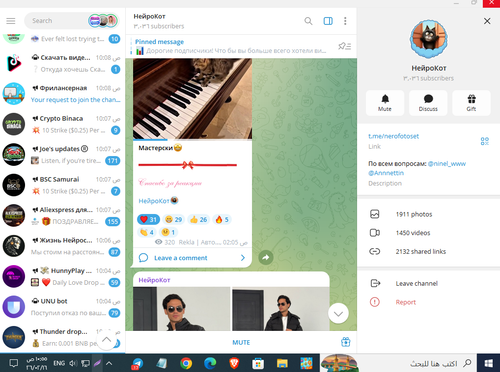Open the Скачать виде... bot chat

[62, 63]
